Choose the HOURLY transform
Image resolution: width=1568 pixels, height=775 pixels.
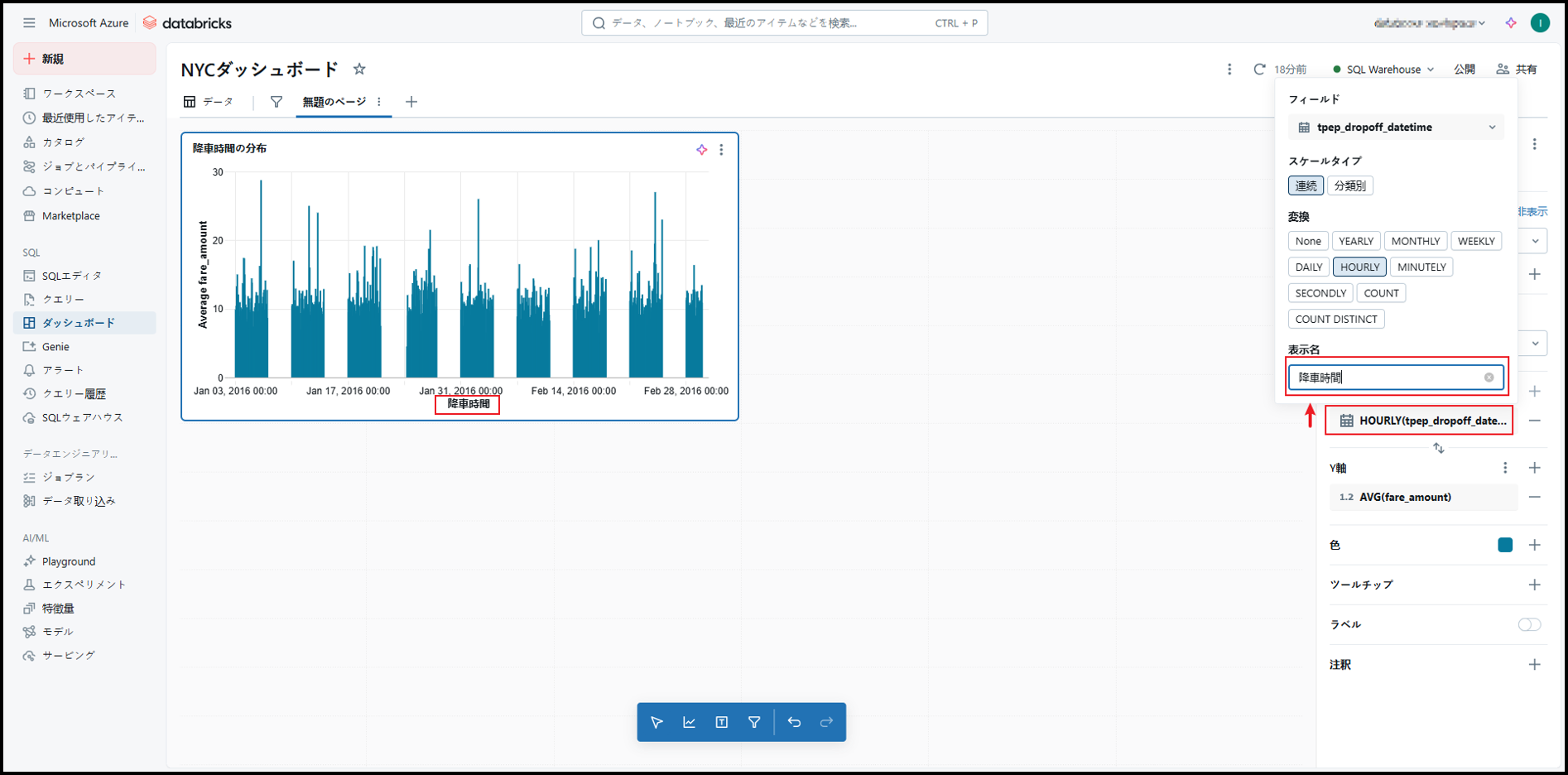coord(1360,267)
